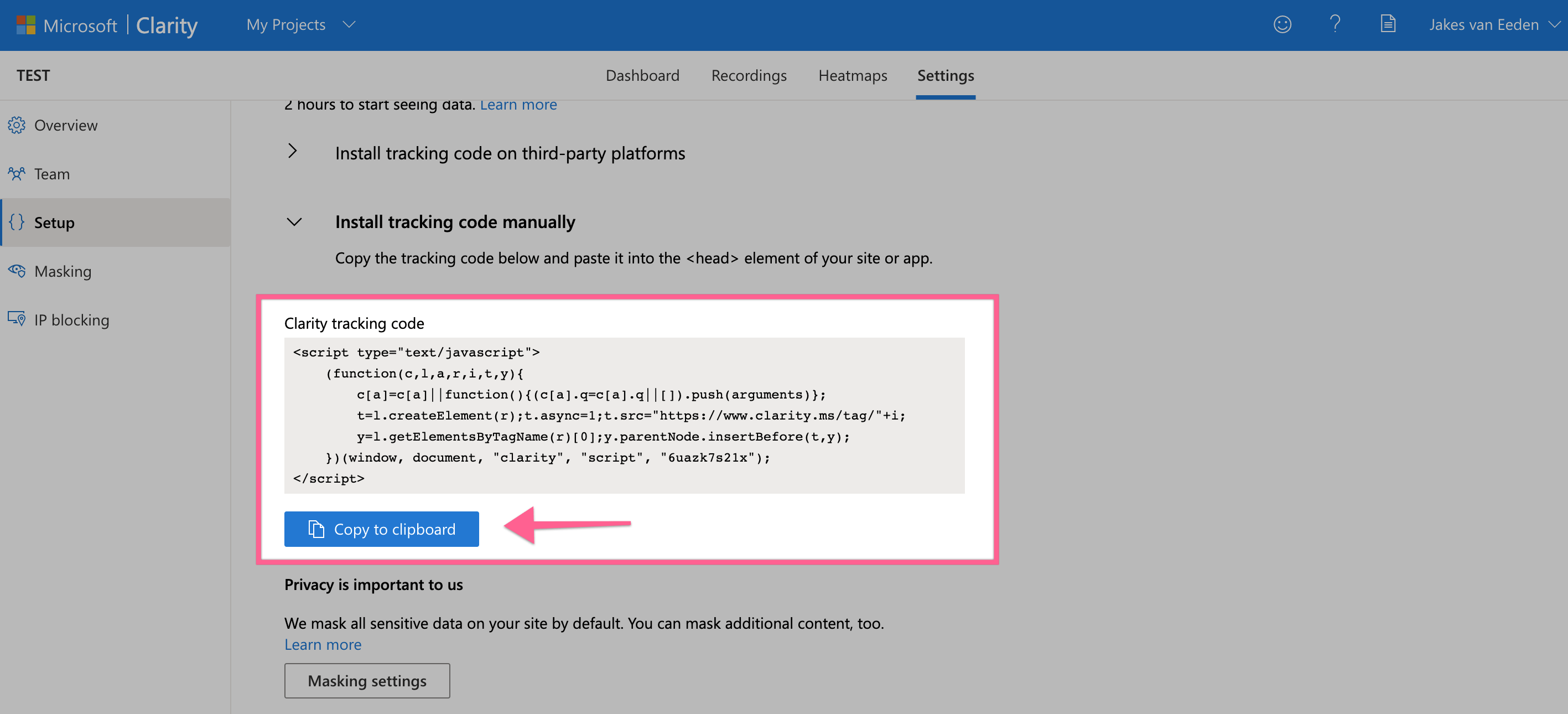Select the Overview gear icon in the sidebar
Image resolution: width=1568 pixels, height=714 pixels.
(x=17, y=125)
